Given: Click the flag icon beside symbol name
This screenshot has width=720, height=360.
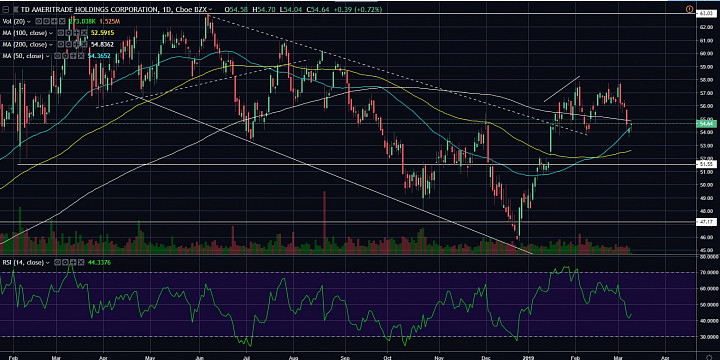Looking at the screenshot, I should tap(16, 9).
